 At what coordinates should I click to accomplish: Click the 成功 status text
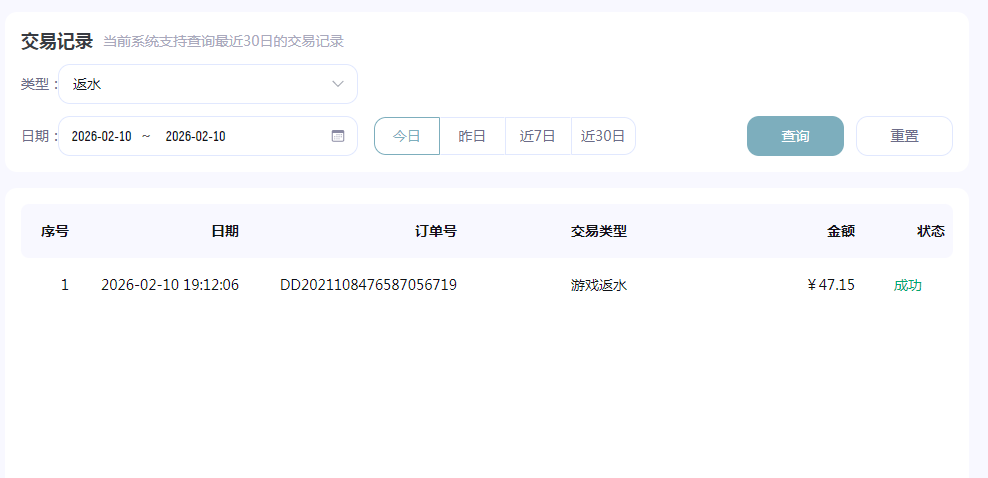coord(908,285)
